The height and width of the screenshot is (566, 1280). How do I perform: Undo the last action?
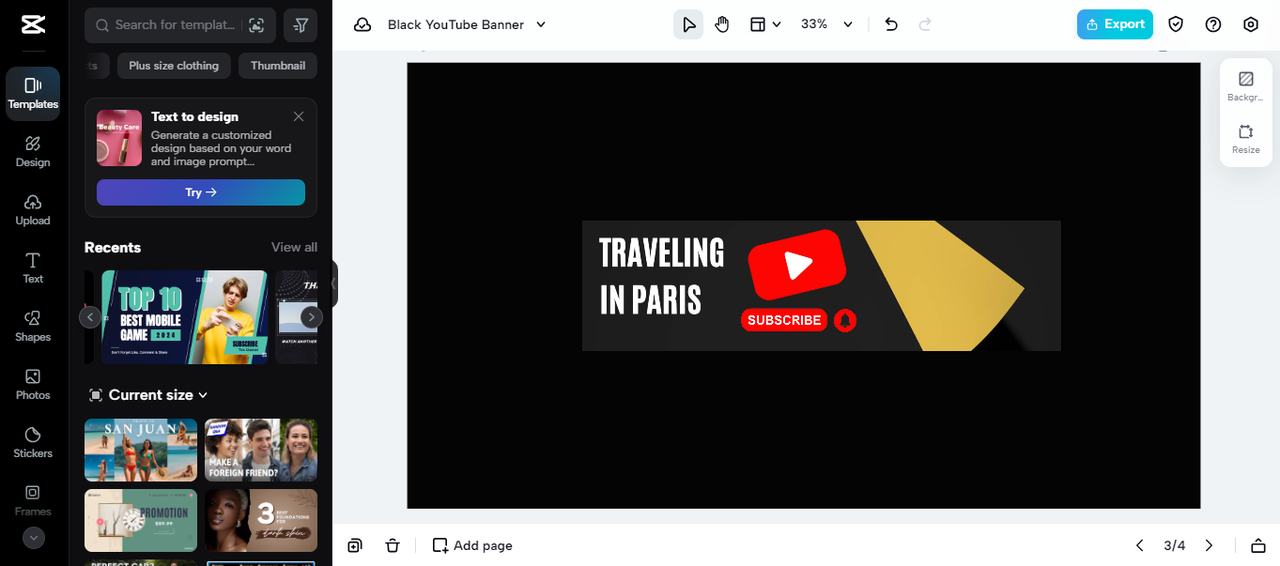(891, 25)
